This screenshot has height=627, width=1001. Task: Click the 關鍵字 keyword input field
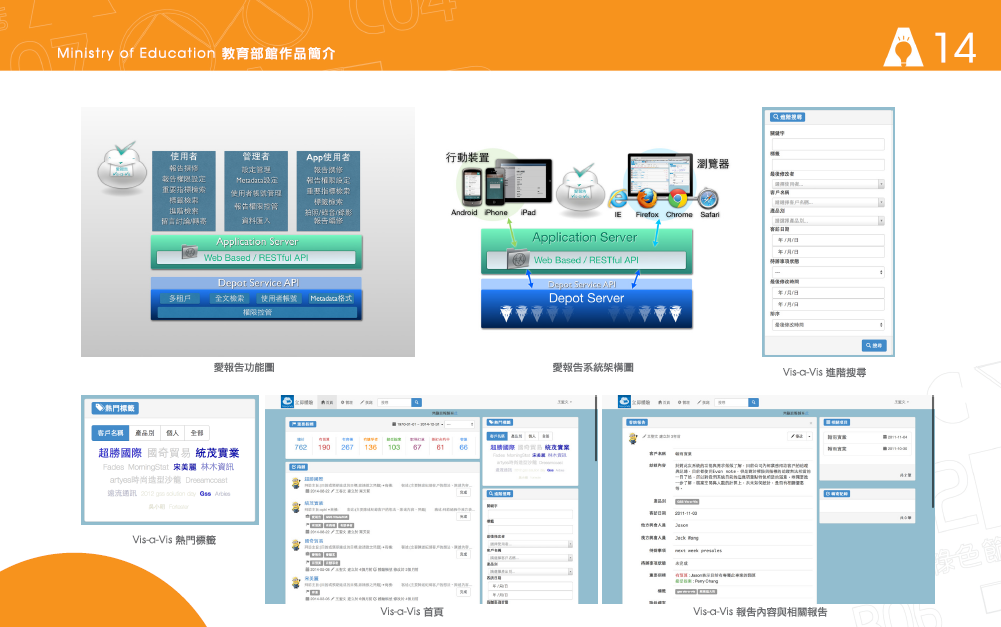pos(827,143)
